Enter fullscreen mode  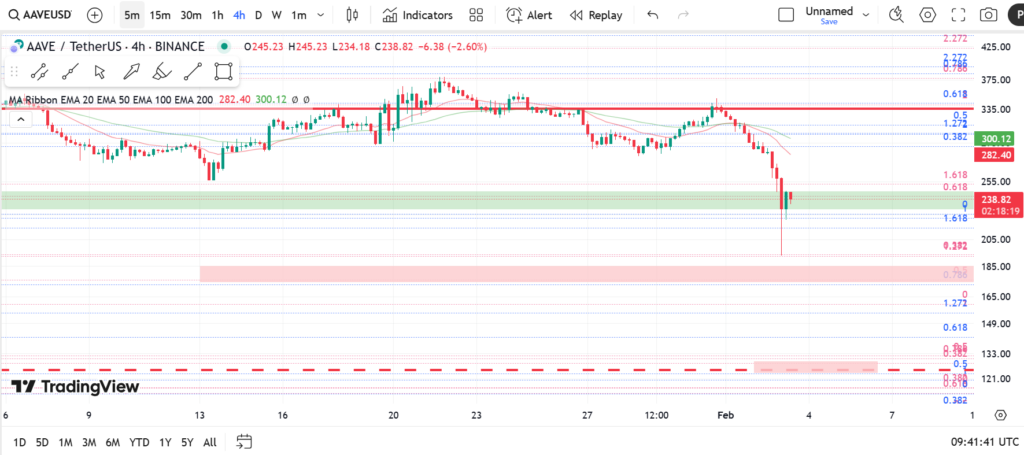point(958,15)
